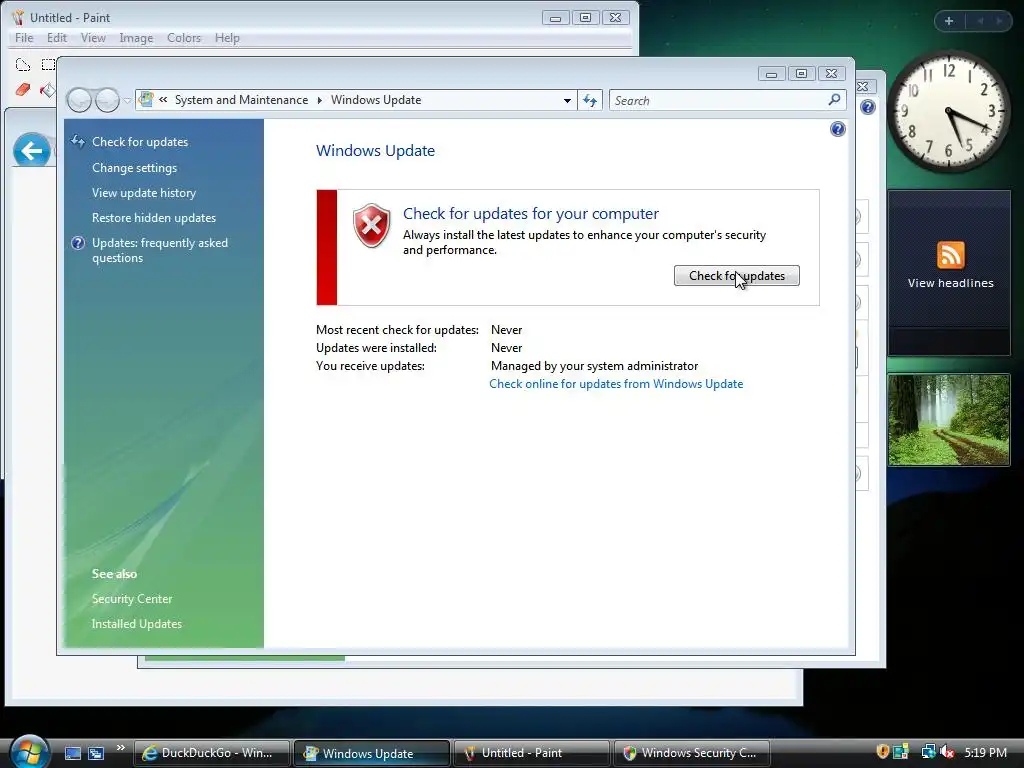Click the 5:19 PM taskbar clock
The height and width of the screenshot is (768, 1024).
[985, 752]
